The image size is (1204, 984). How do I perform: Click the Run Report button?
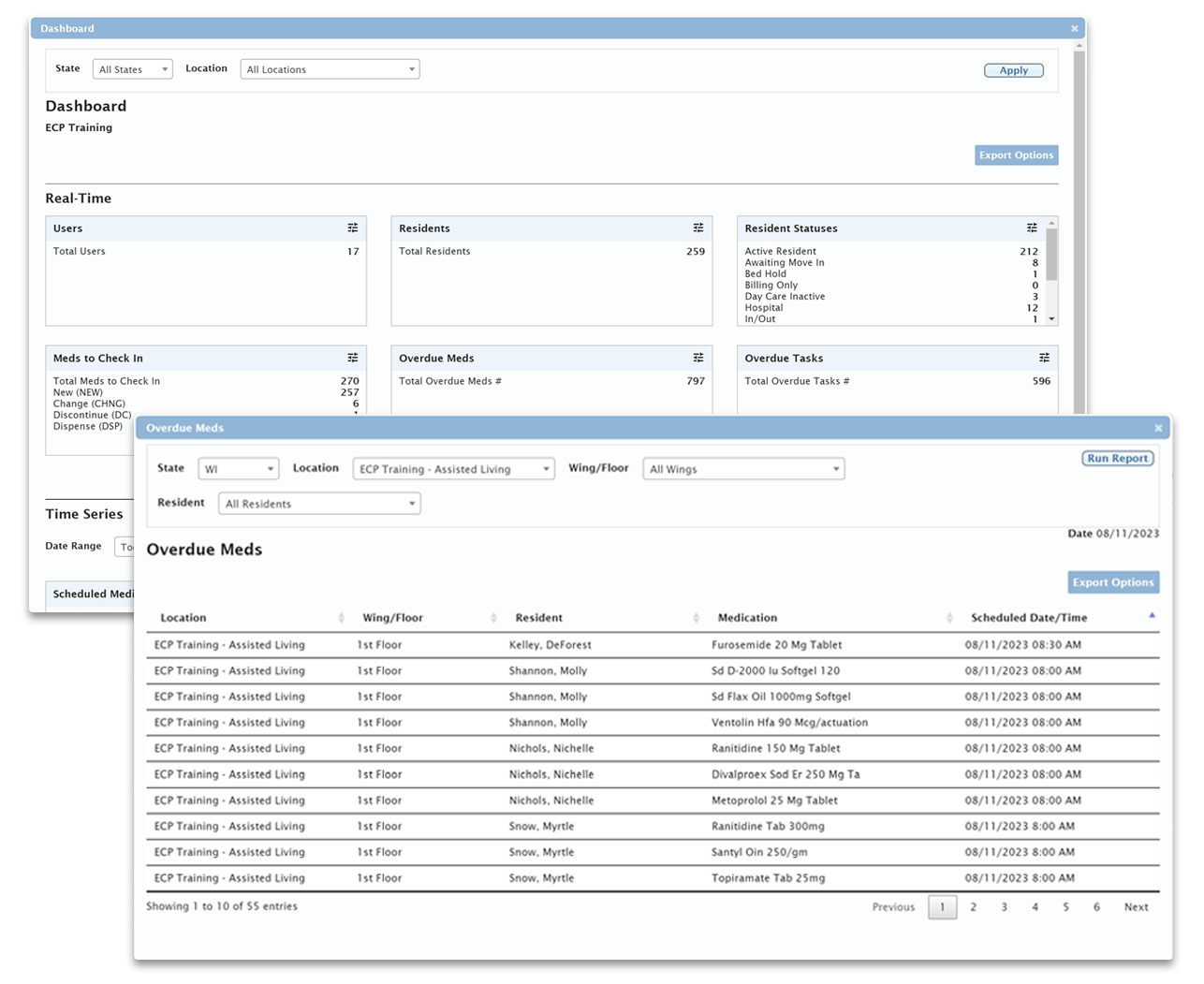(1118, 458)
